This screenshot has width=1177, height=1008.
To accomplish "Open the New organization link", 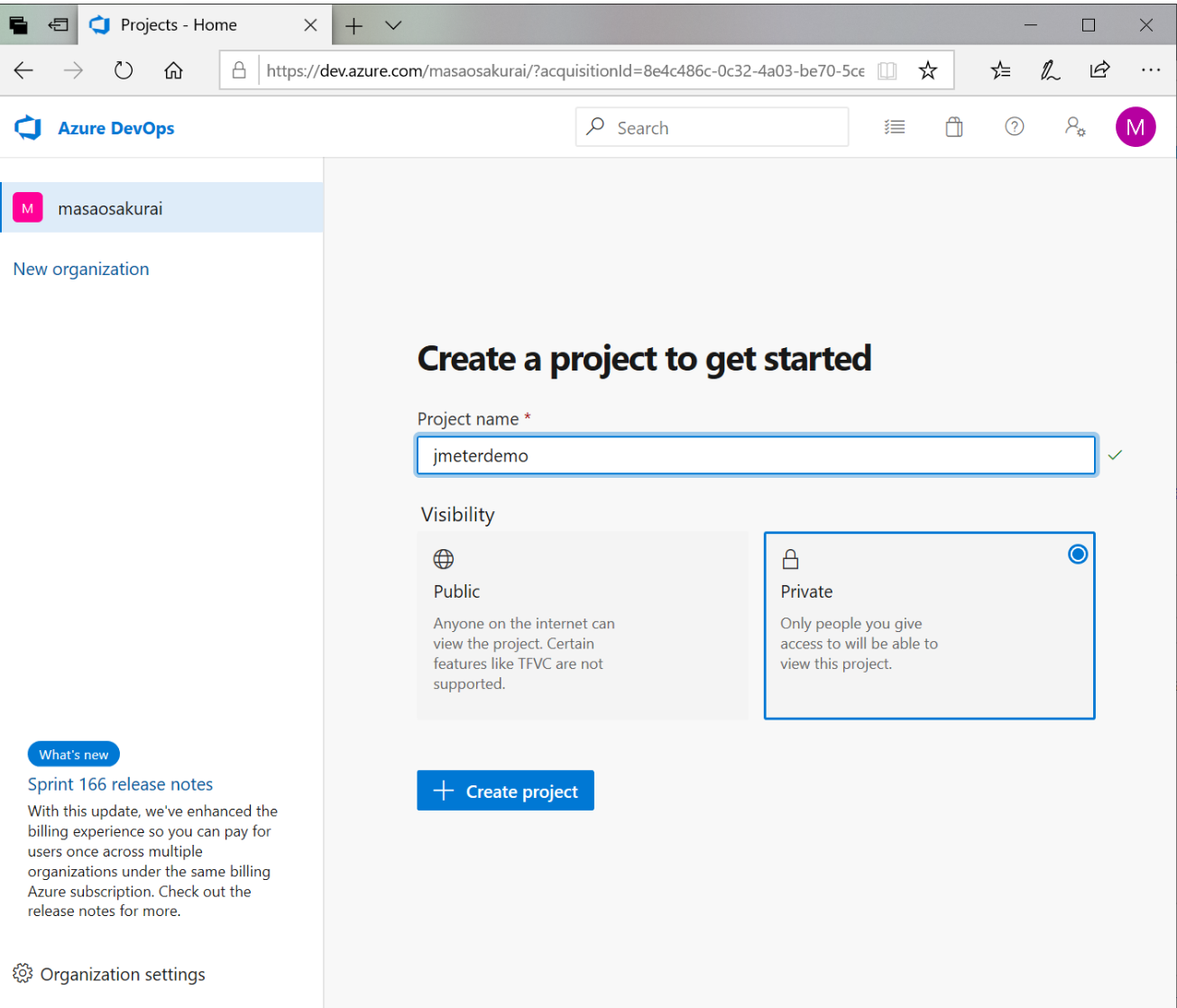I will 81,269.
